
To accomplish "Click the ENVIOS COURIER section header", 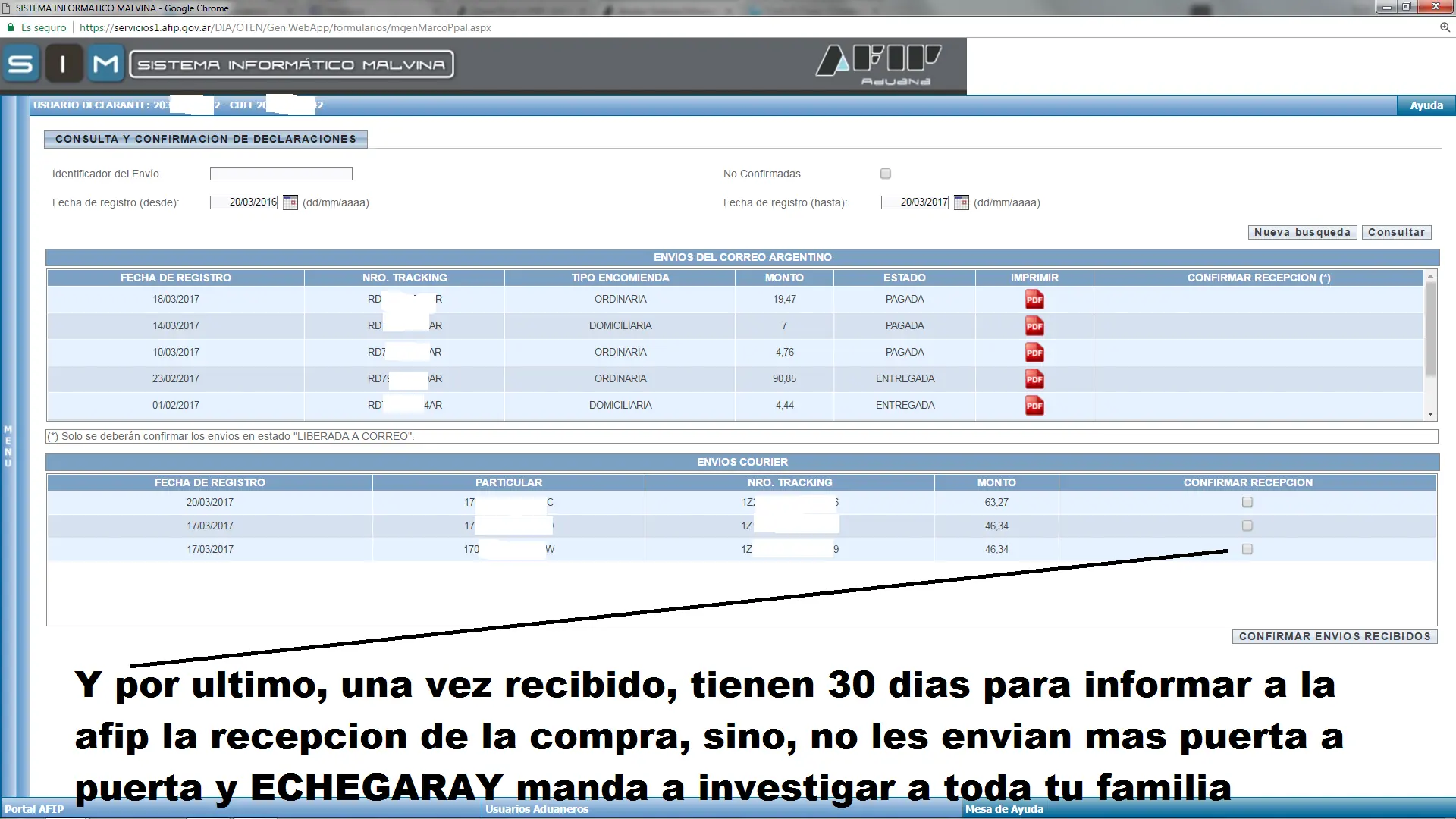I will point(742,462).
